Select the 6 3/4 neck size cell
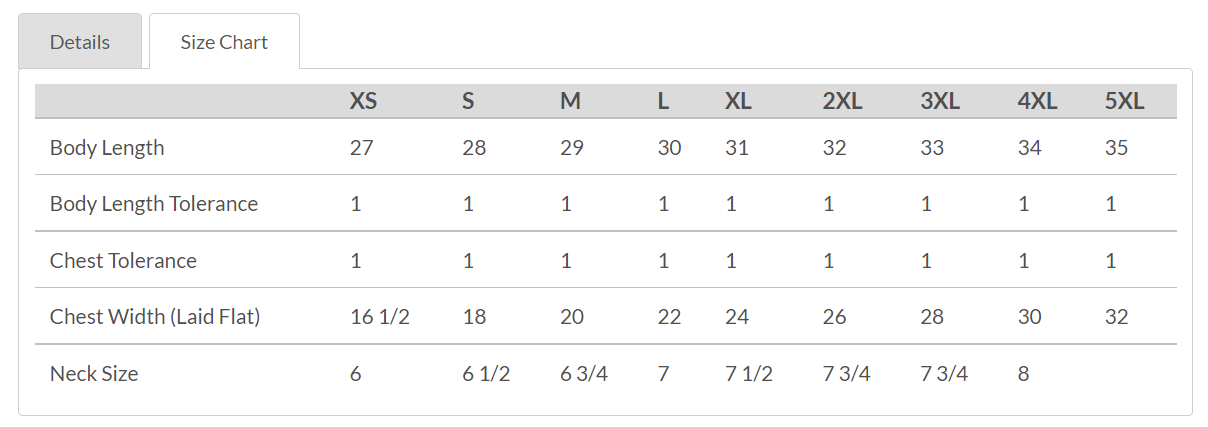The width and height of the screenshot is (1208, 427). (584, 374)
